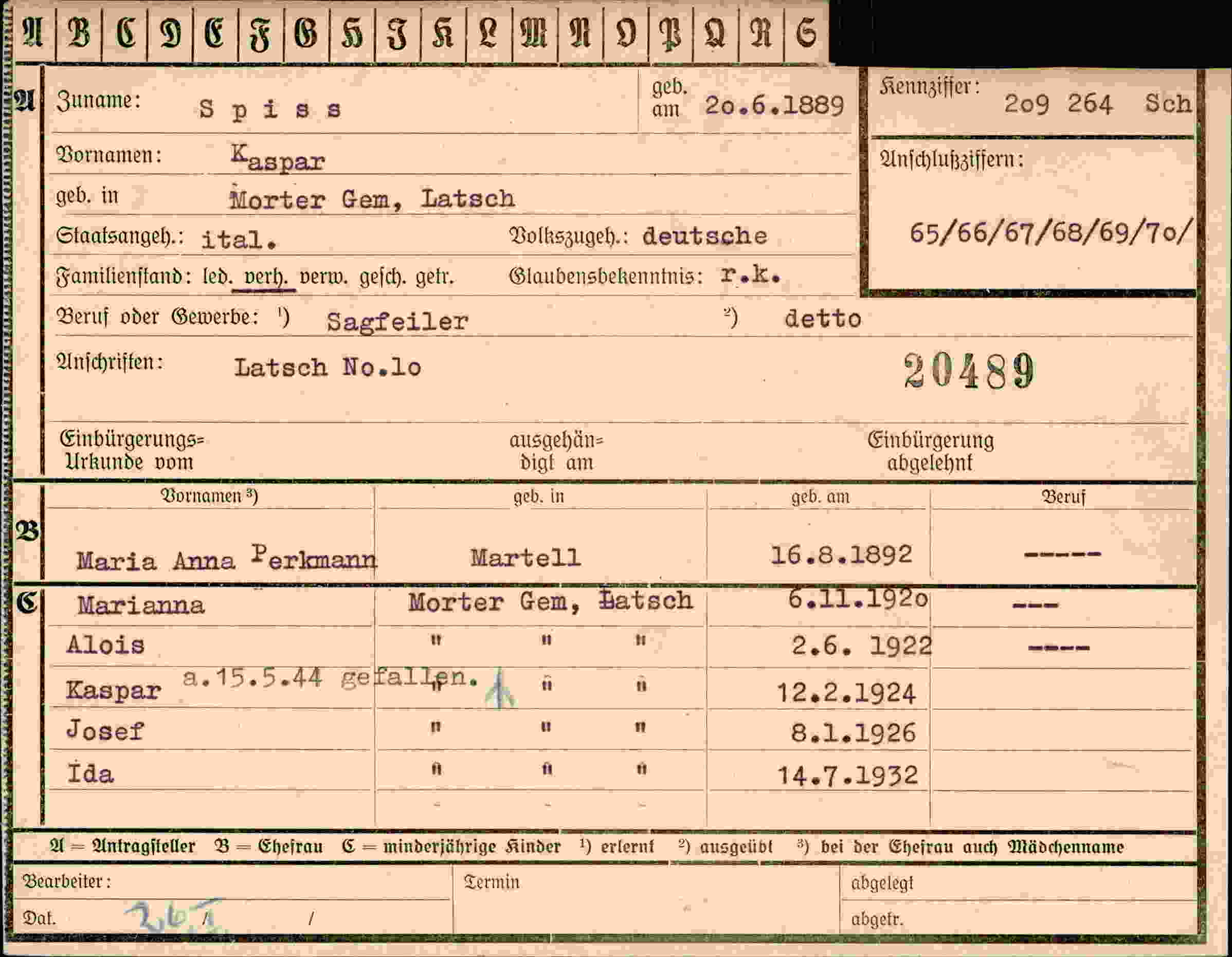Click the child name 'Marianna'
Image resolution: width=1232 pixels, height=957 pixels.
141,605
